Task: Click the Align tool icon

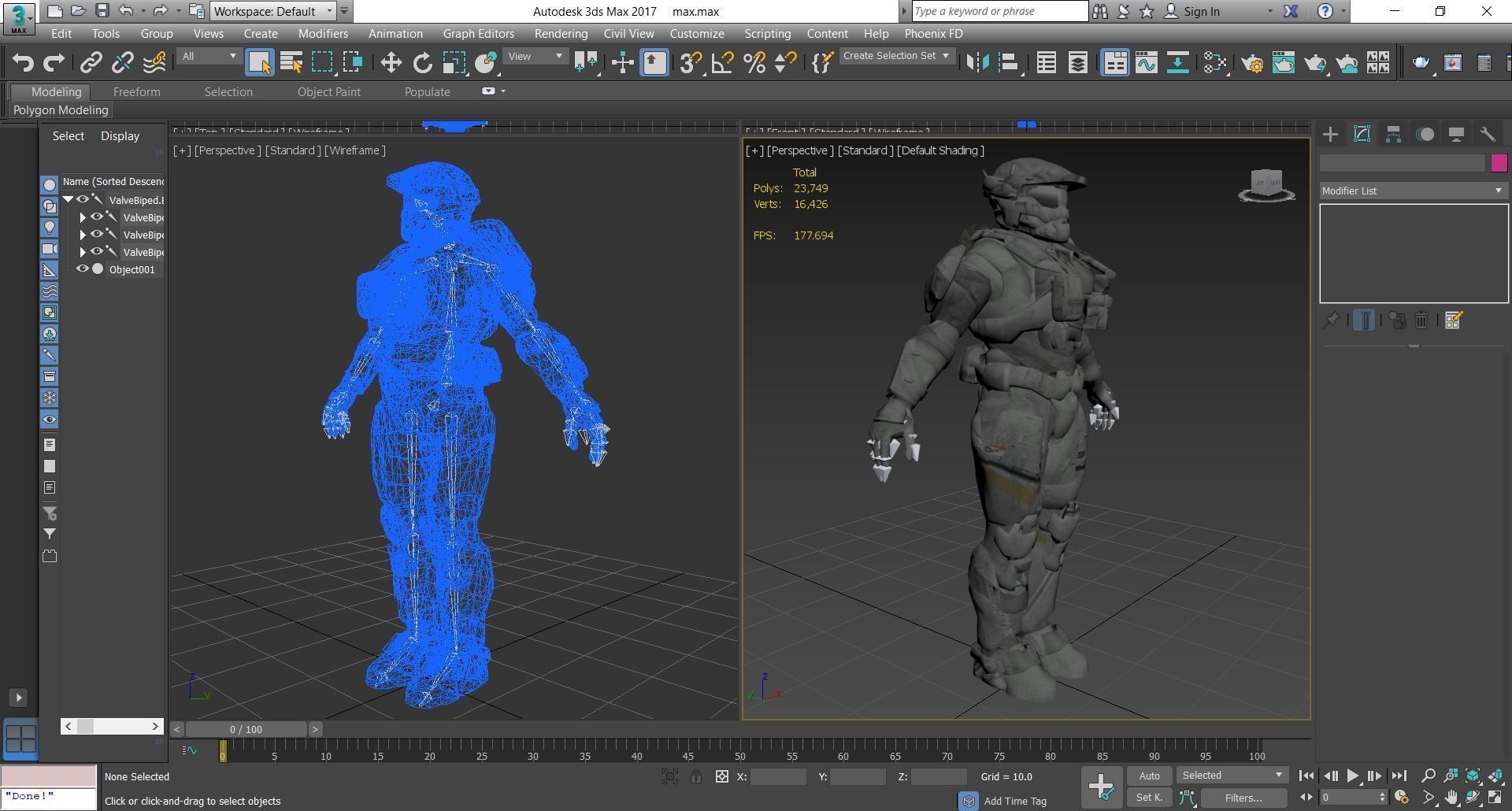Action: [1009, 62]
